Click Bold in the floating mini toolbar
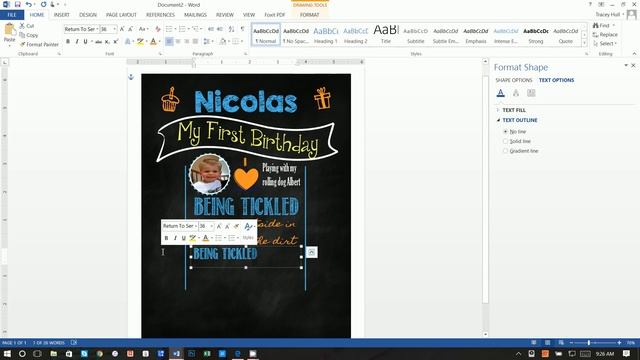The height and width of the screenshot is (360, 640). pyautogui.click(x=166, y=238)
